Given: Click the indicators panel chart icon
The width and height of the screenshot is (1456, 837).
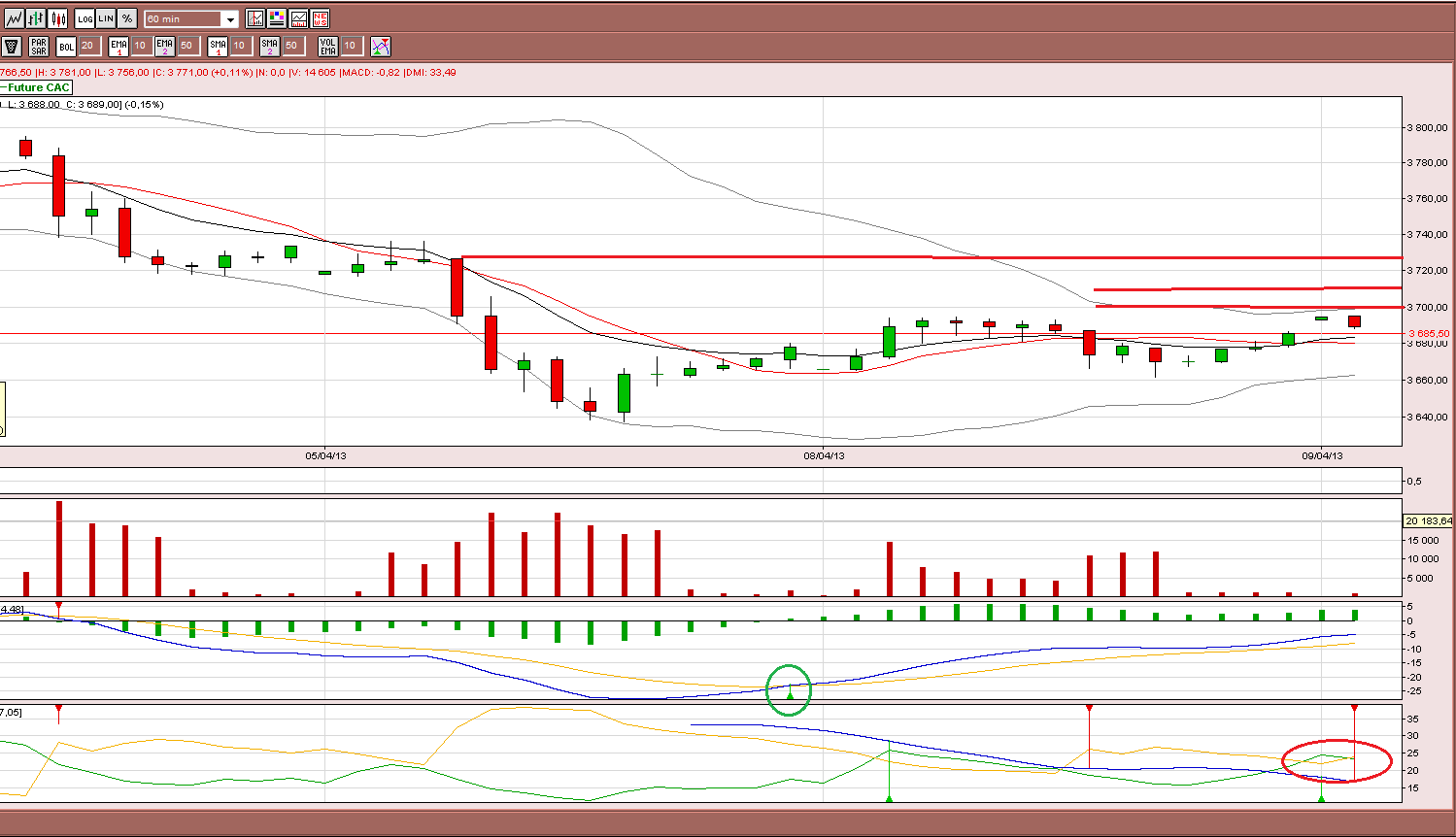Looking at the screenshot, I should click(298, 18).
